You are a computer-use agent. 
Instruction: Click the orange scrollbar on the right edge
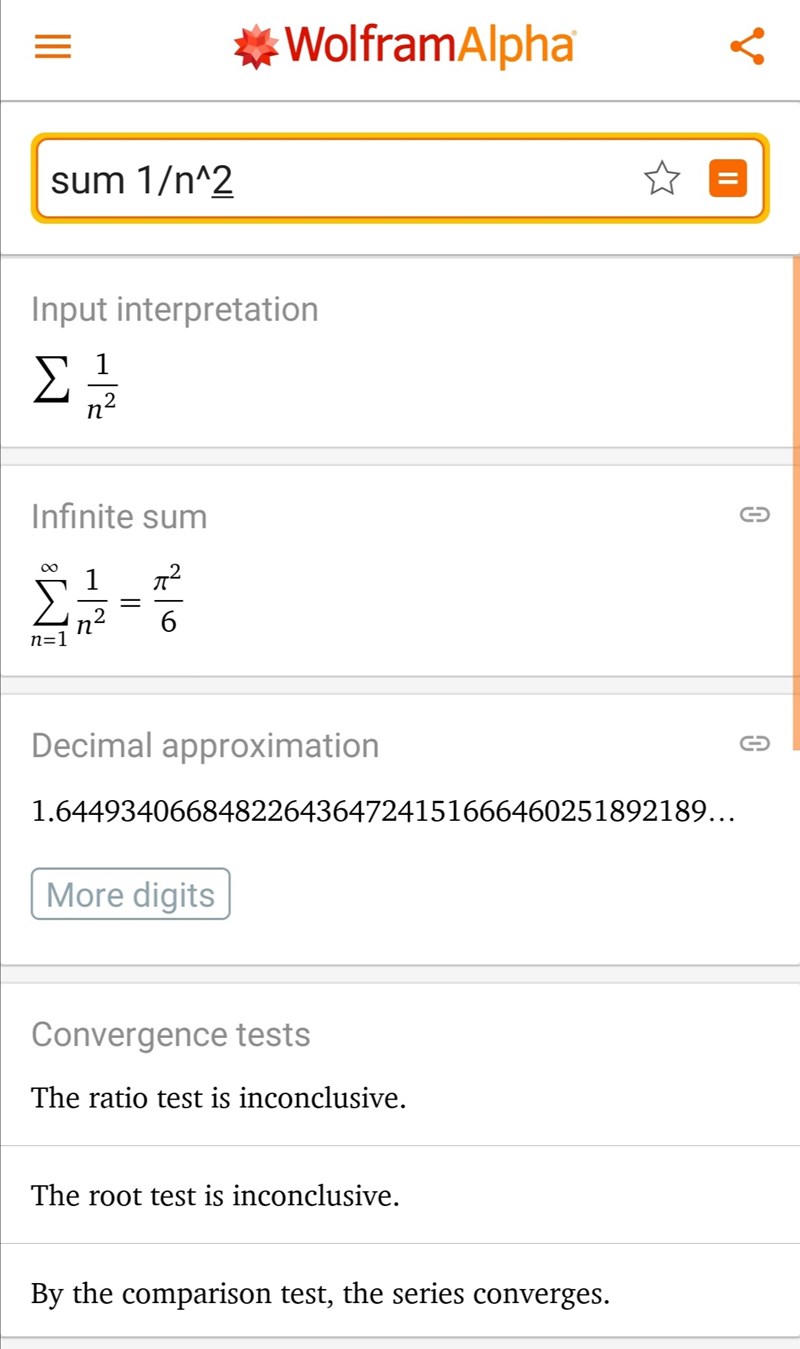coord(795,500)
